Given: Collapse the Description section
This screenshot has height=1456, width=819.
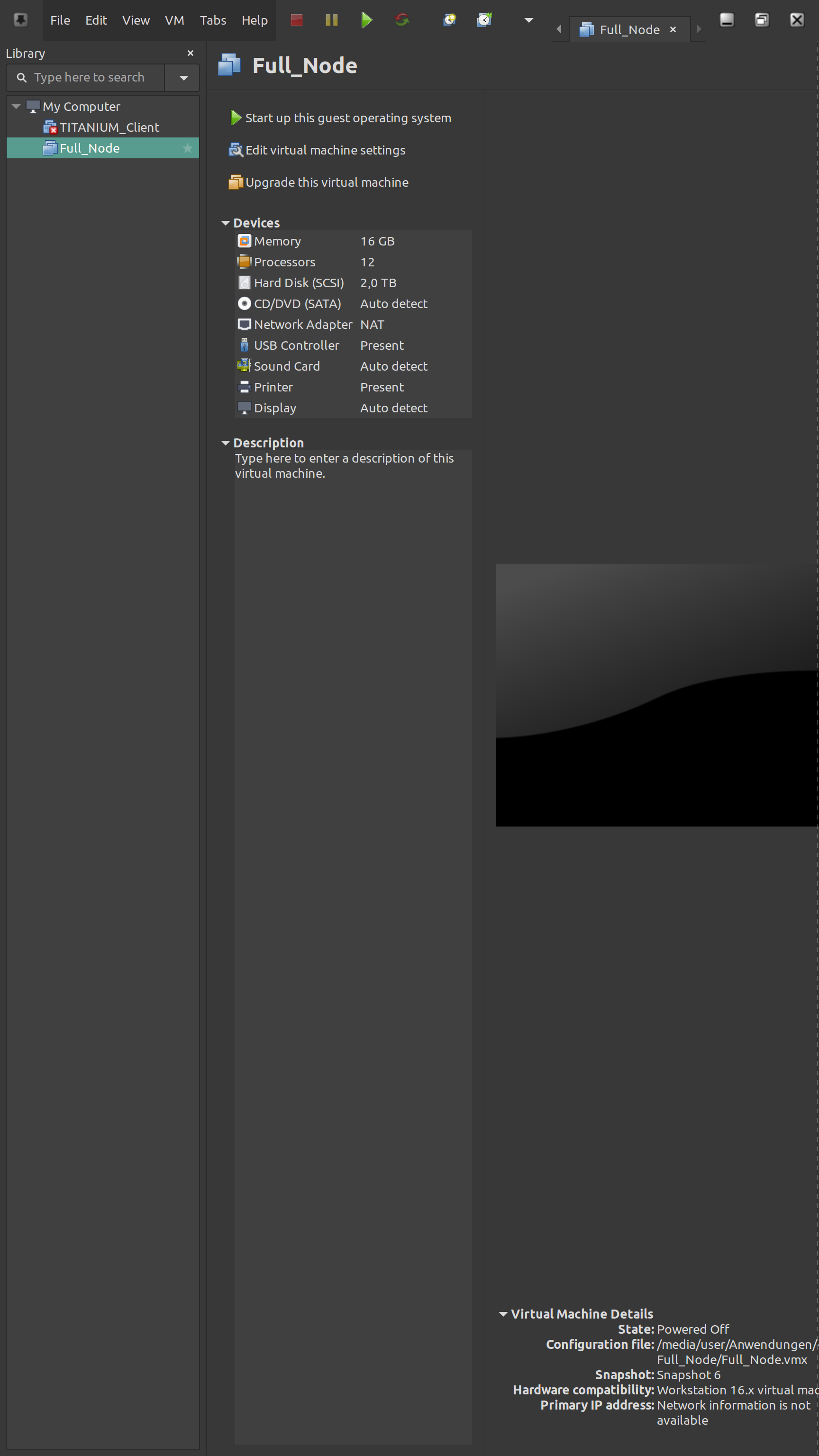Looking at the screenshot, I should [226, 443].
